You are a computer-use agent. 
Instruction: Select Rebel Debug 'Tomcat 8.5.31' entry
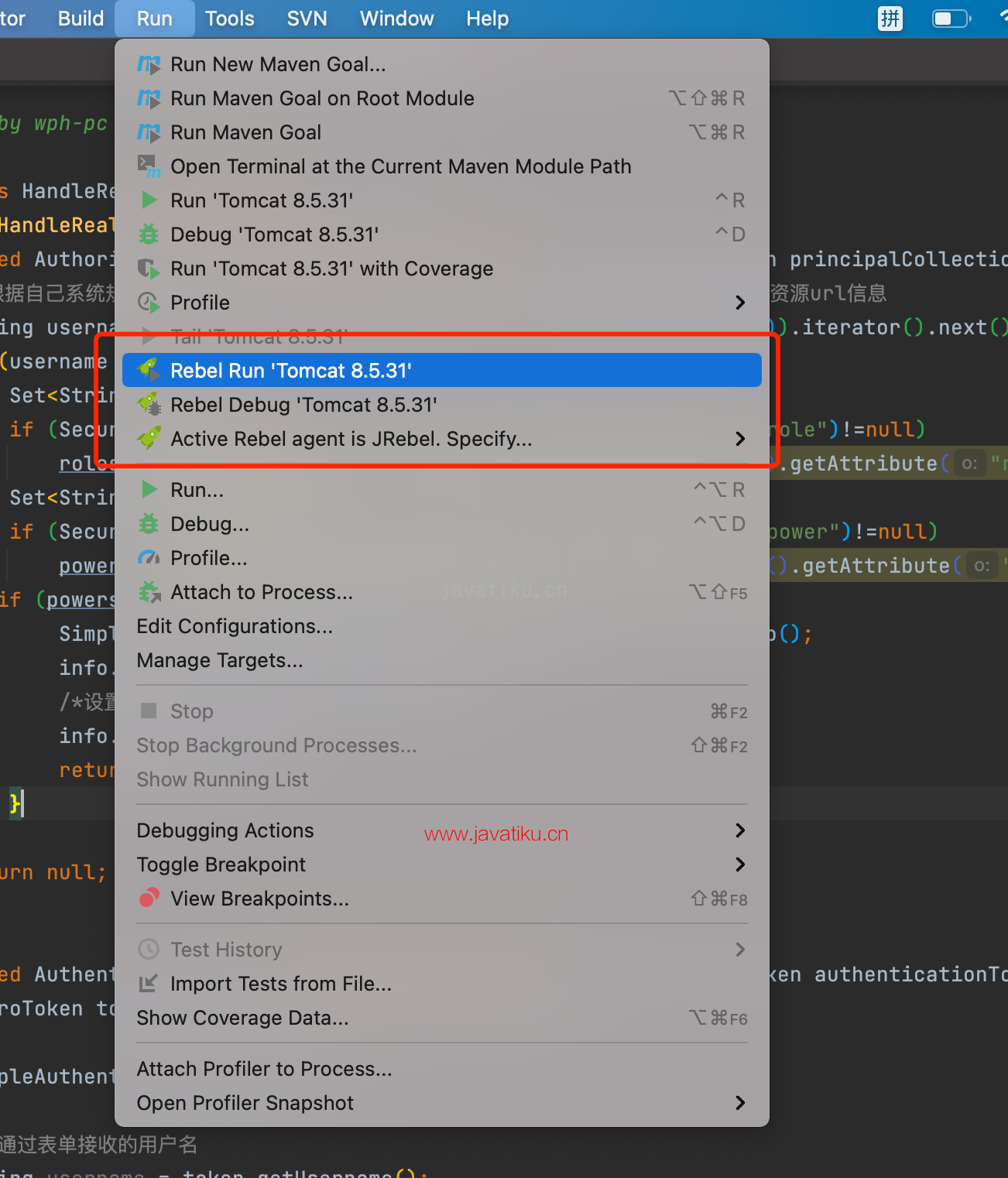[x=442, y=405]
